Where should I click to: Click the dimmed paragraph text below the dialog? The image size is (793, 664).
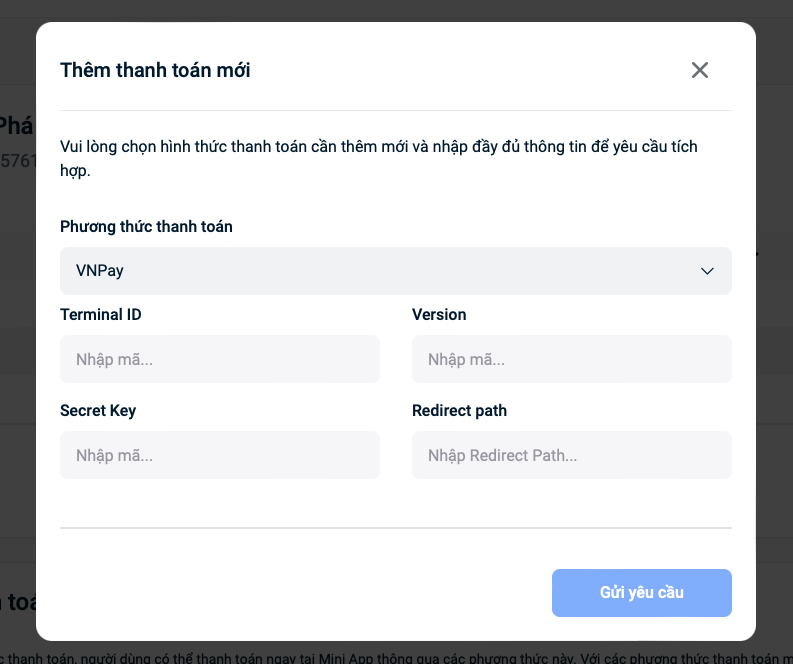click(x=400, y=655)
